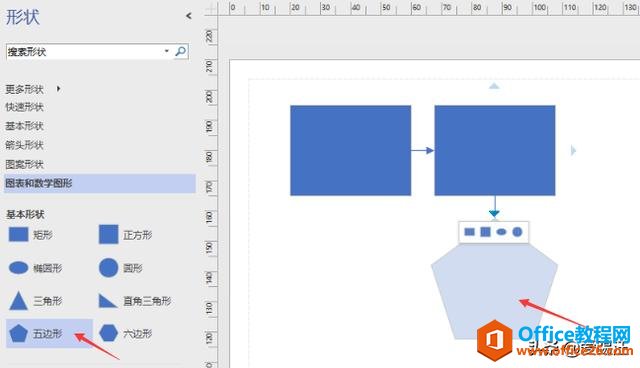The width and height of the screenshot is (640, 368).
Task: Open the search shapes dropdown arrow
Action: (x=167, y=51)
